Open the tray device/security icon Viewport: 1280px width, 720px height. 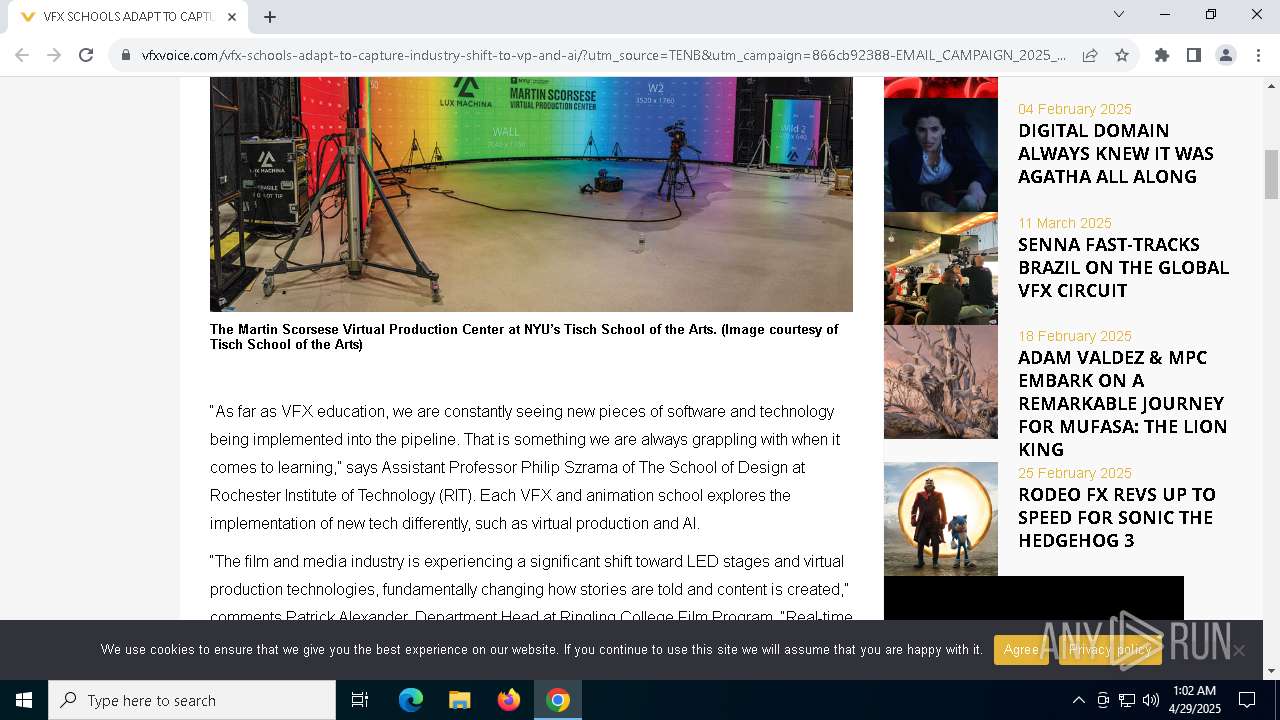pyautogui.click(x=1103, y=700)
